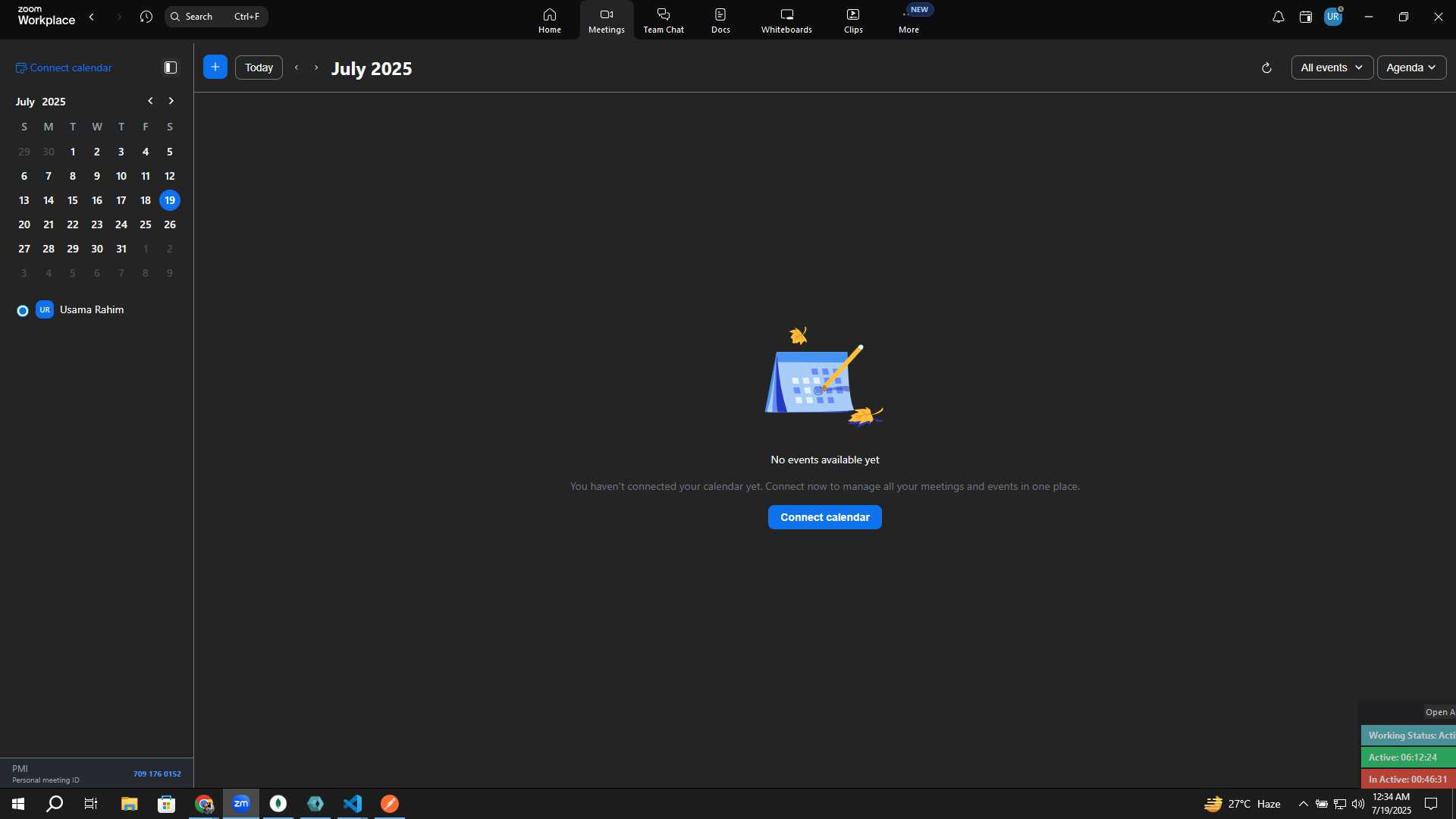Select August 9 in mini calendar
The height and width of the screenshot is (819, 1456).
170,273
